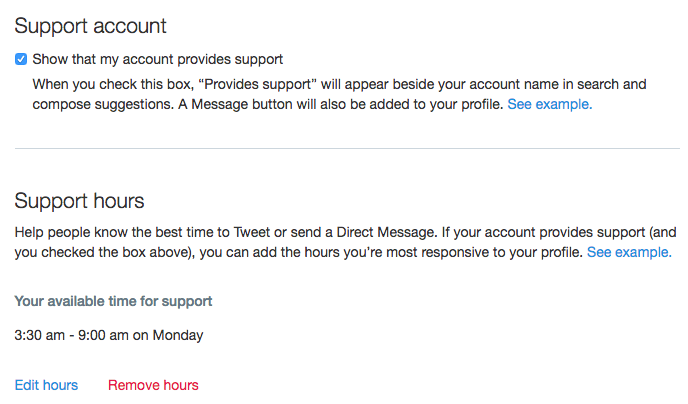Screen dimensions: 688x404
Task: Click the word Tweet in description
Action: [x=252, y=232]
